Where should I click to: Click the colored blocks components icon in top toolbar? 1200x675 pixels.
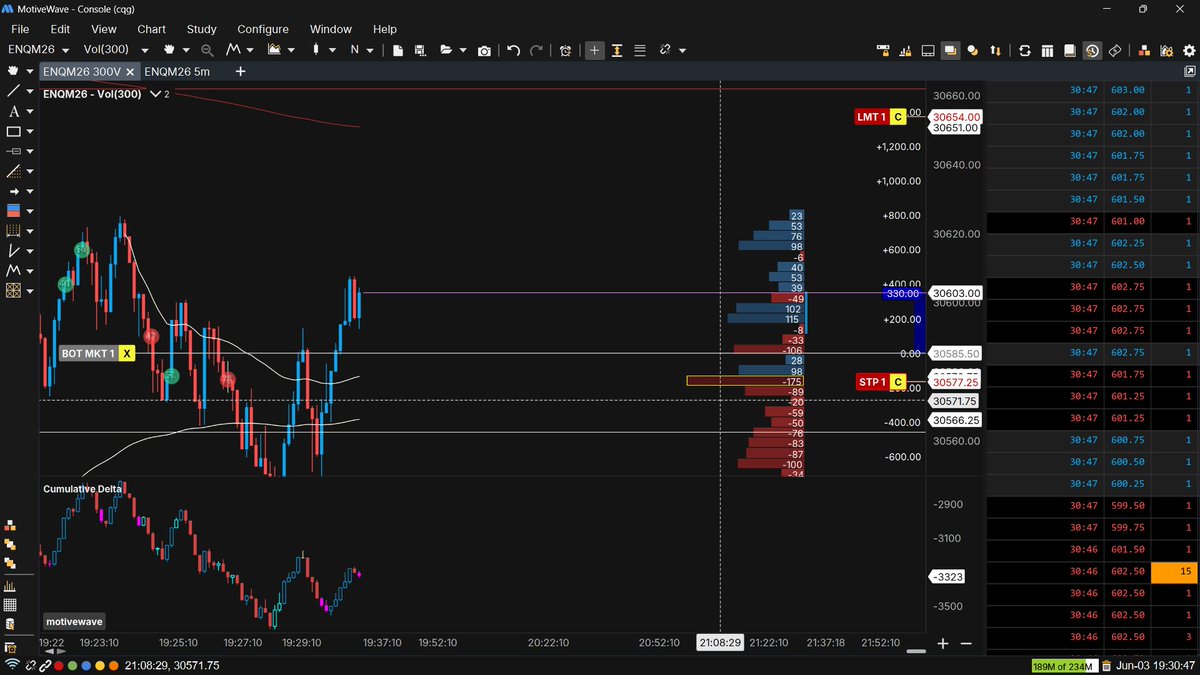coord(1145,50)
